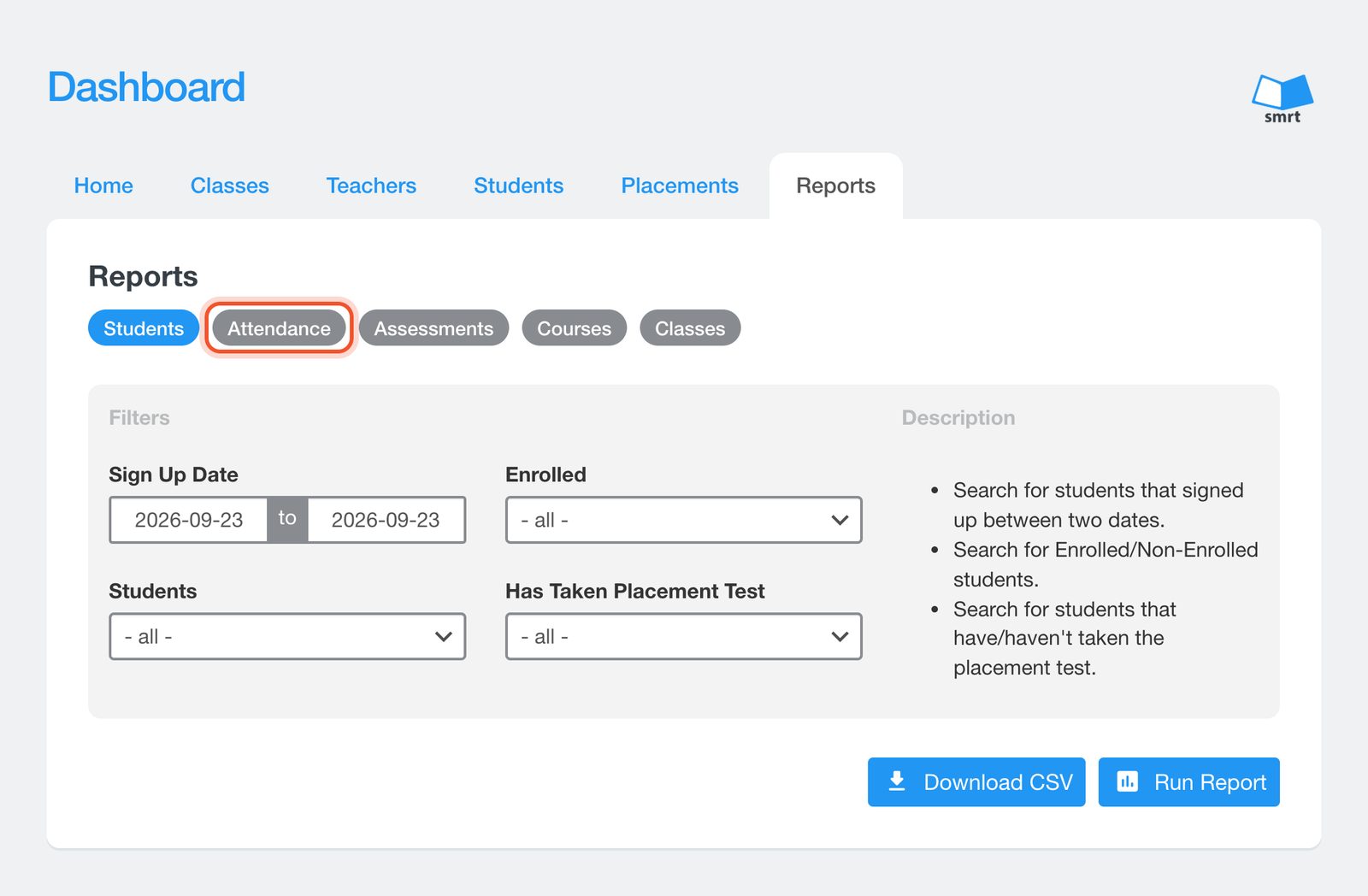1368x896 pixels.
Task: Click the placement test description bullet
Action: point(1064,638)
